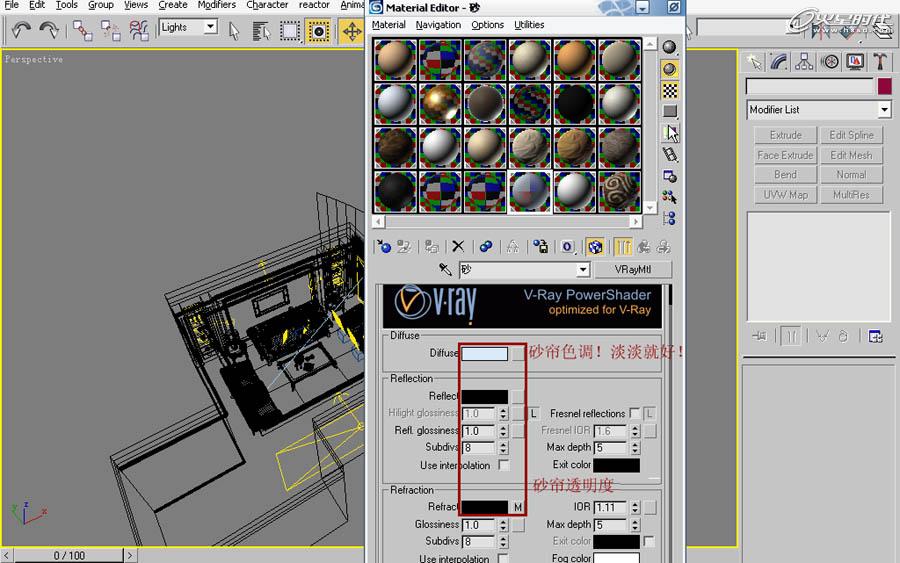Click Reset Map/Mtl to Default (X) icon
The height and width of the screenshot is (563, 900).
click(458, 247)
